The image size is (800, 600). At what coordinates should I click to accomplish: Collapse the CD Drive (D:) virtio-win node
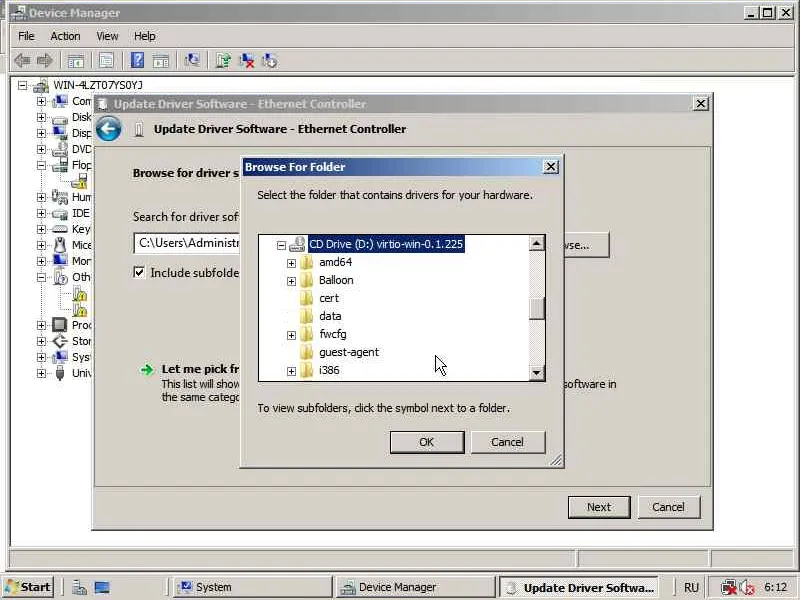(x=281, y=245)
